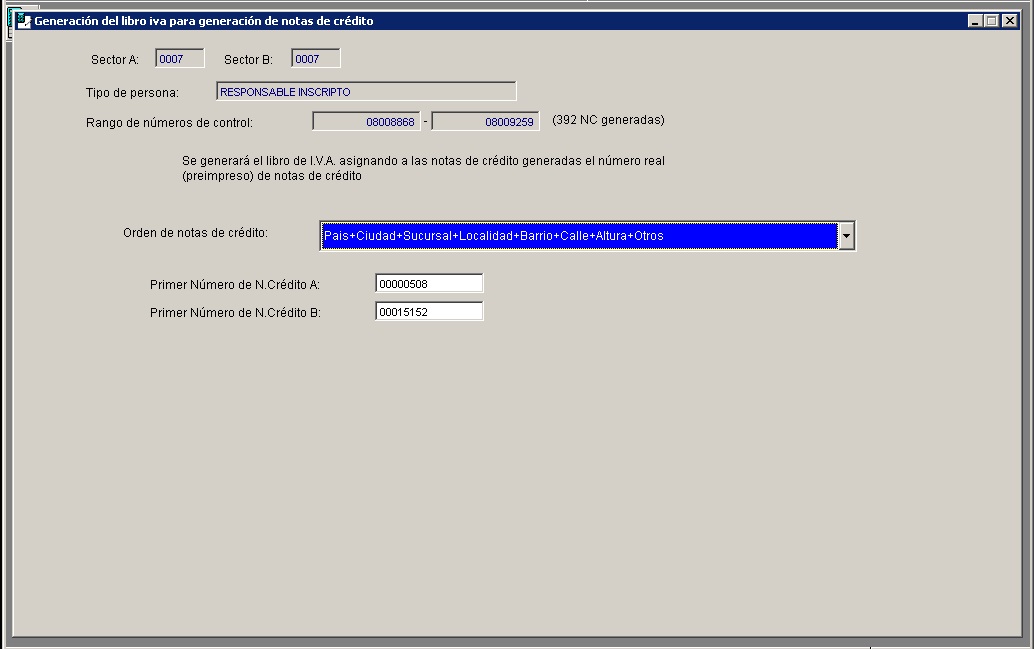Click the "Tipo de persona:" label

132,93
